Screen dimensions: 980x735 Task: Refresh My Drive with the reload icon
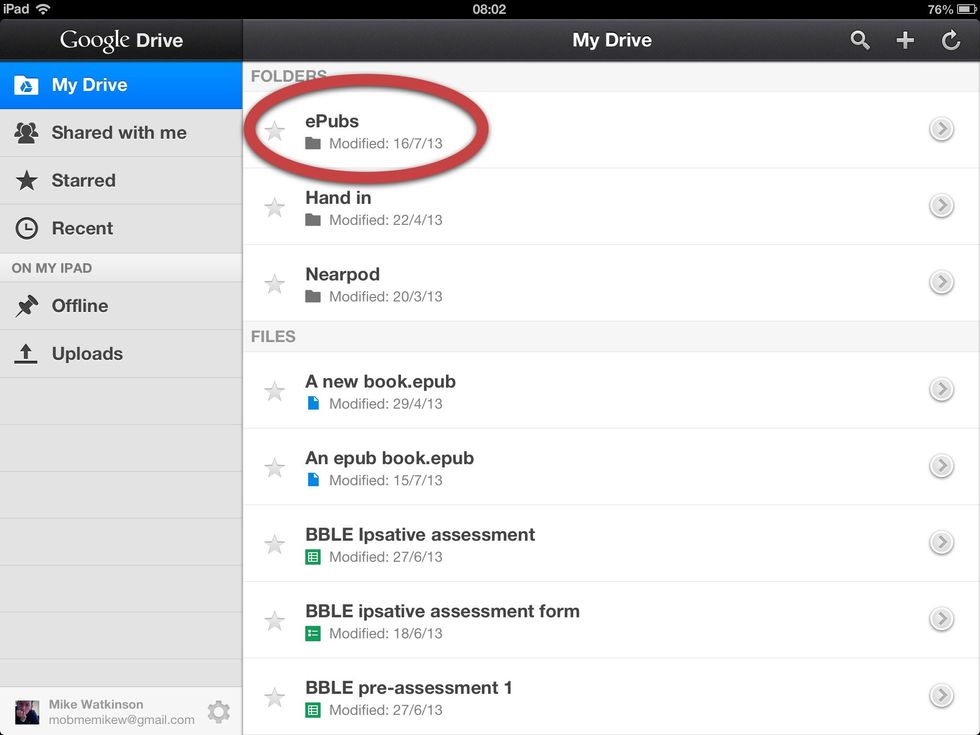coord(951,40)
